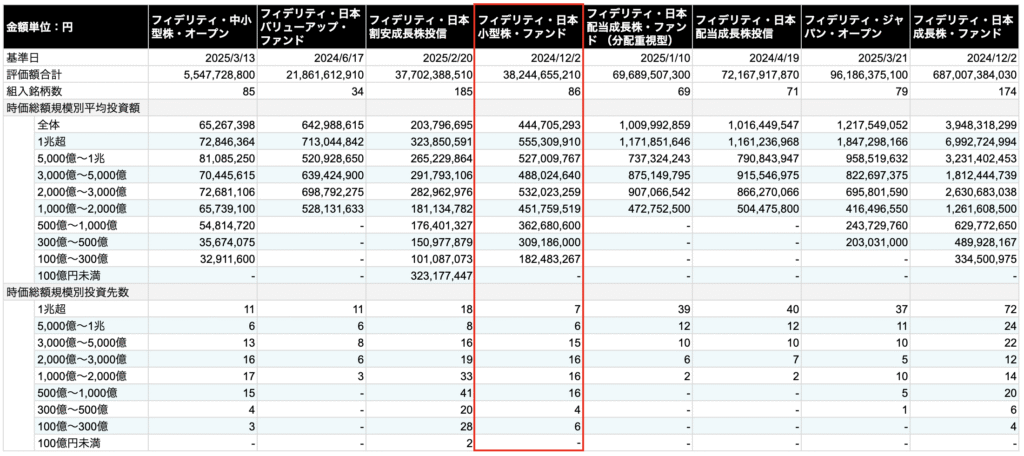Viewport: 1024px width, 456px height.
Task: Select cell 875,149,795 in 3,000億〜5,000億 row
Action: pyautogui.click(x=659, y=175)
